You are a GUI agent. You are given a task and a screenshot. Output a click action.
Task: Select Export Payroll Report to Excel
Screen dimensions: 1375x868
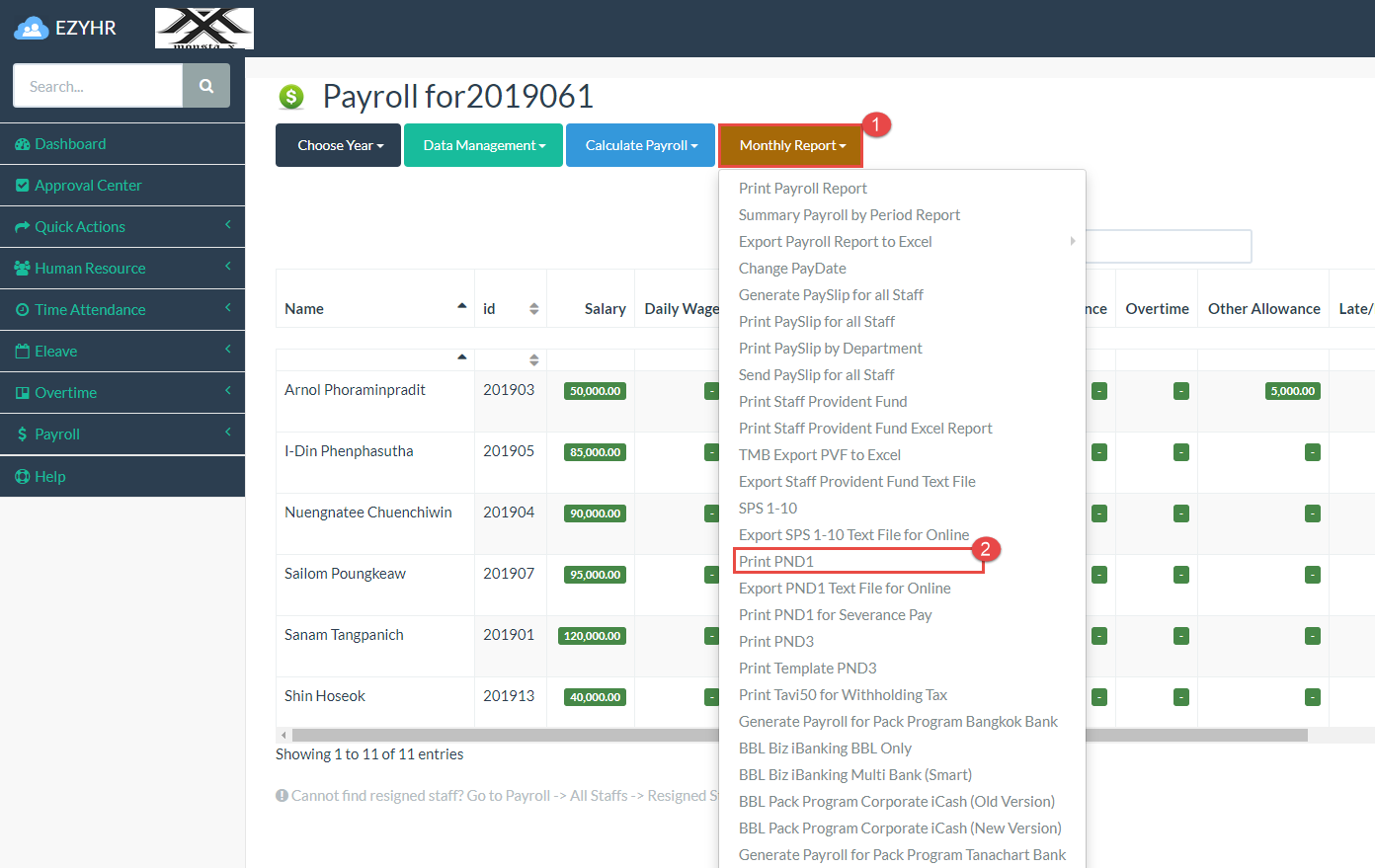tap(836, 242)
